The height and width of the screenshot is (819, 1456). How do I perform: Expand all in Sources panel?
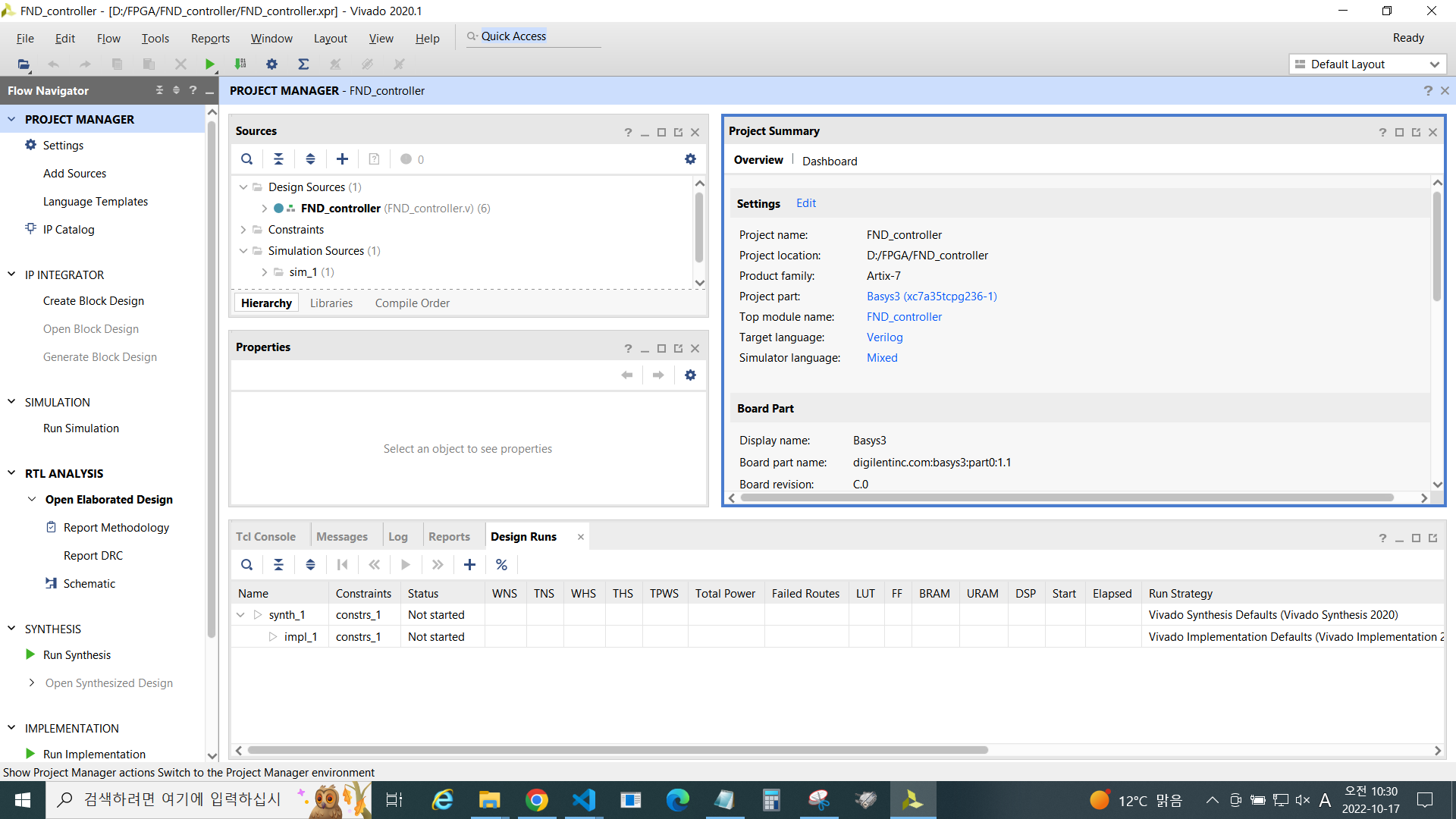(x=310, y=159)
